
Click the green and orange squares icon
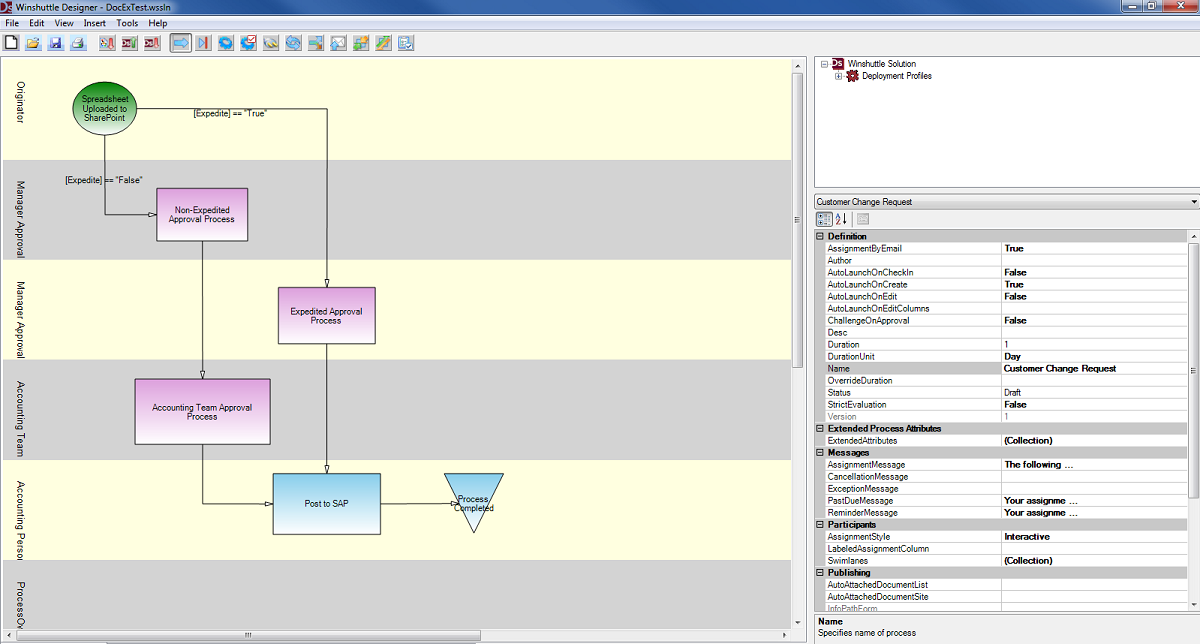pyautogui.click(x=361, y=43)
